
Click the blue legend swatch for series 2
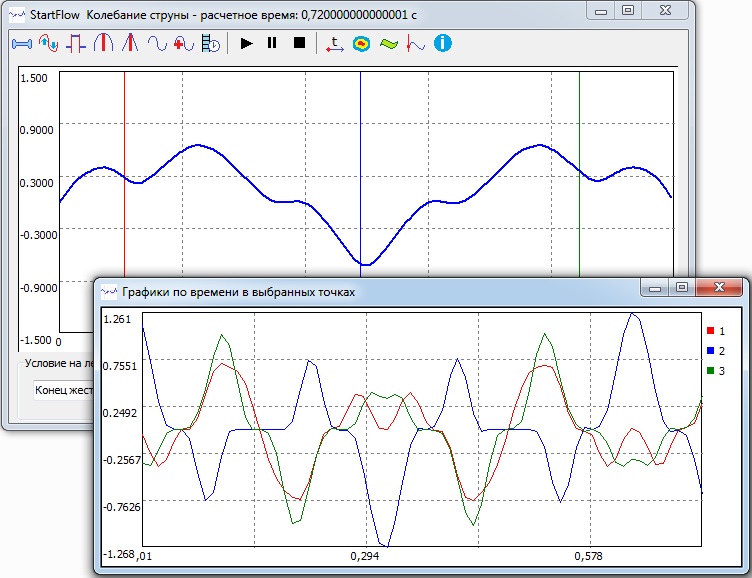pos(711,351)
